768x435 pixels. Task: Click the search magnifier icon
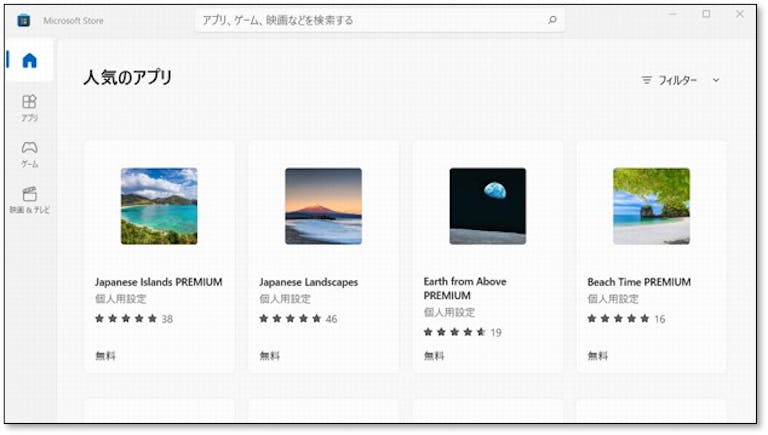pyautogui.click(x=552, y=20)
